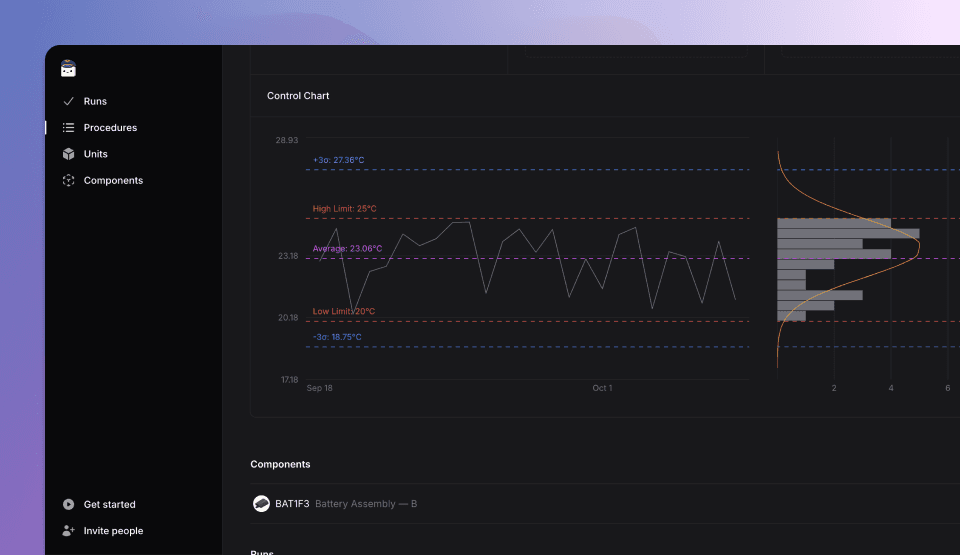Click the histogram axis label 2
Image resolution: width=960 pixels, height=555 pixels.
pos(834,388)
